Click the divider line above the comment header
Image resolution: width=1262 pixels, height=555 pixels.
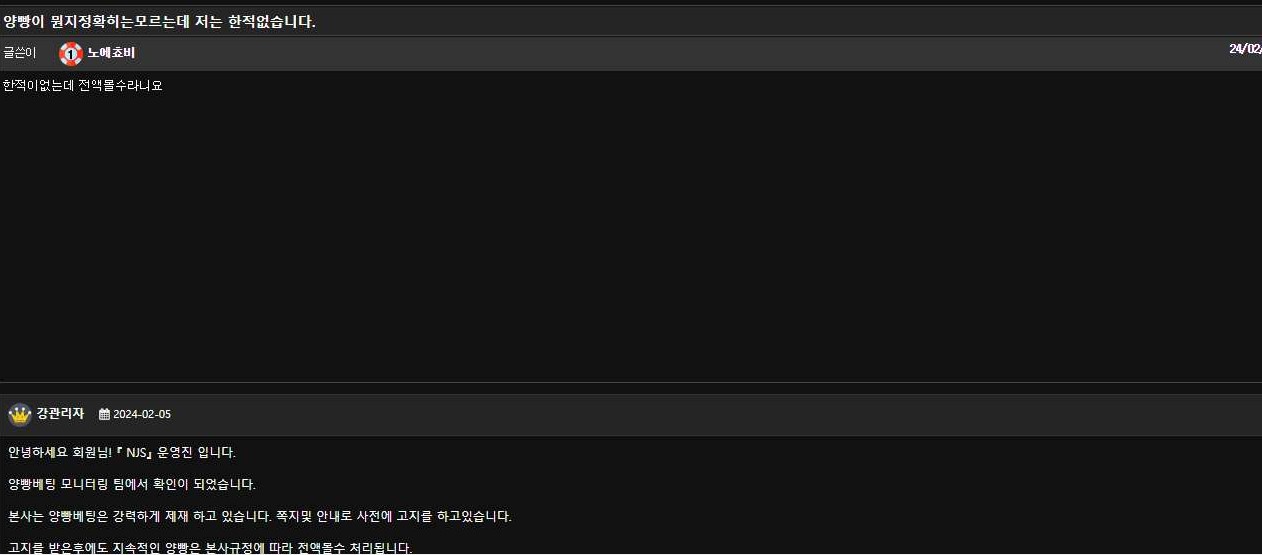click(631, 382)
